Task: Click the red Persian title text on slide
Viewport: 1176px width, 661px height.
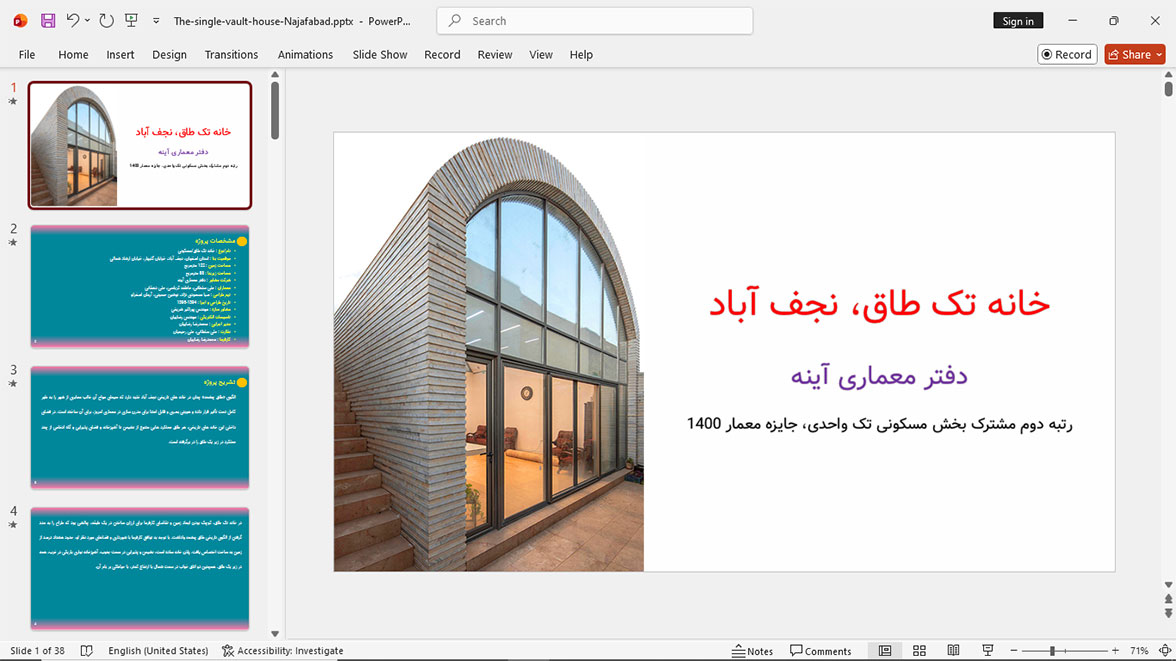Action: [879, 303]
